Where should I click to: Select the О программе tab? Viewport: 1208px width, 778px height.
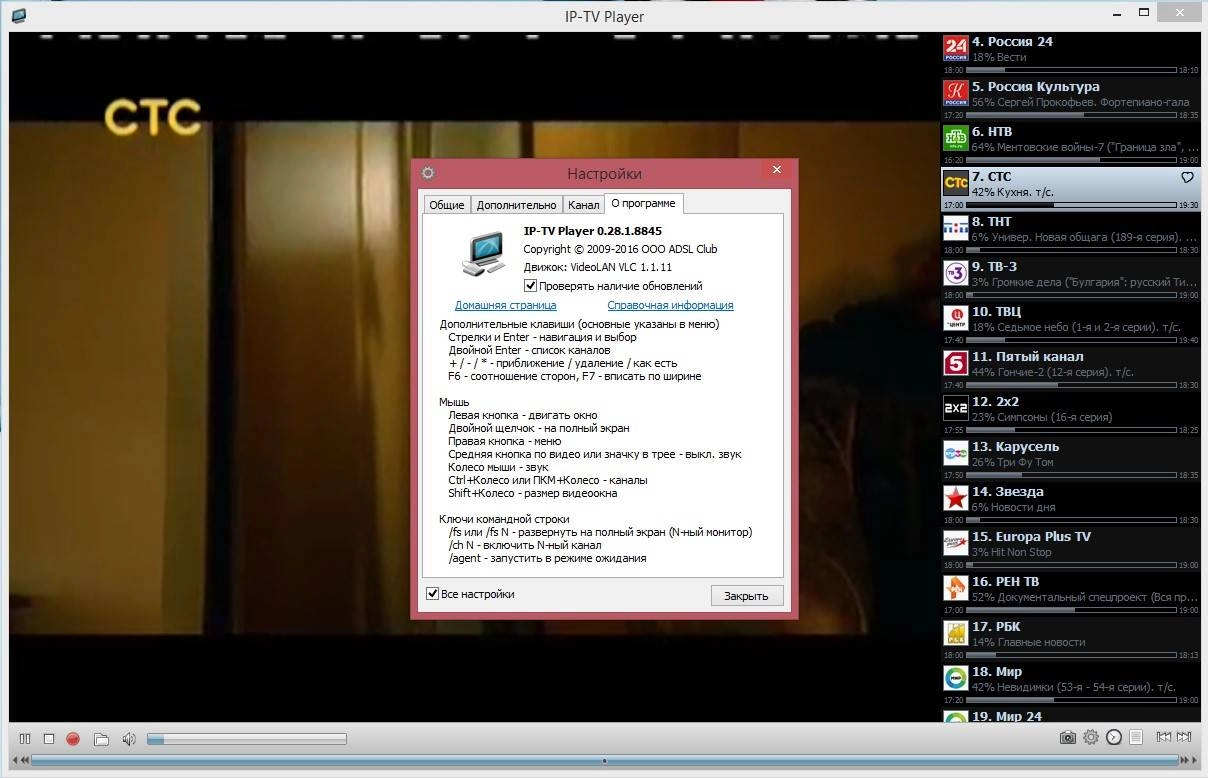[643, 203]
